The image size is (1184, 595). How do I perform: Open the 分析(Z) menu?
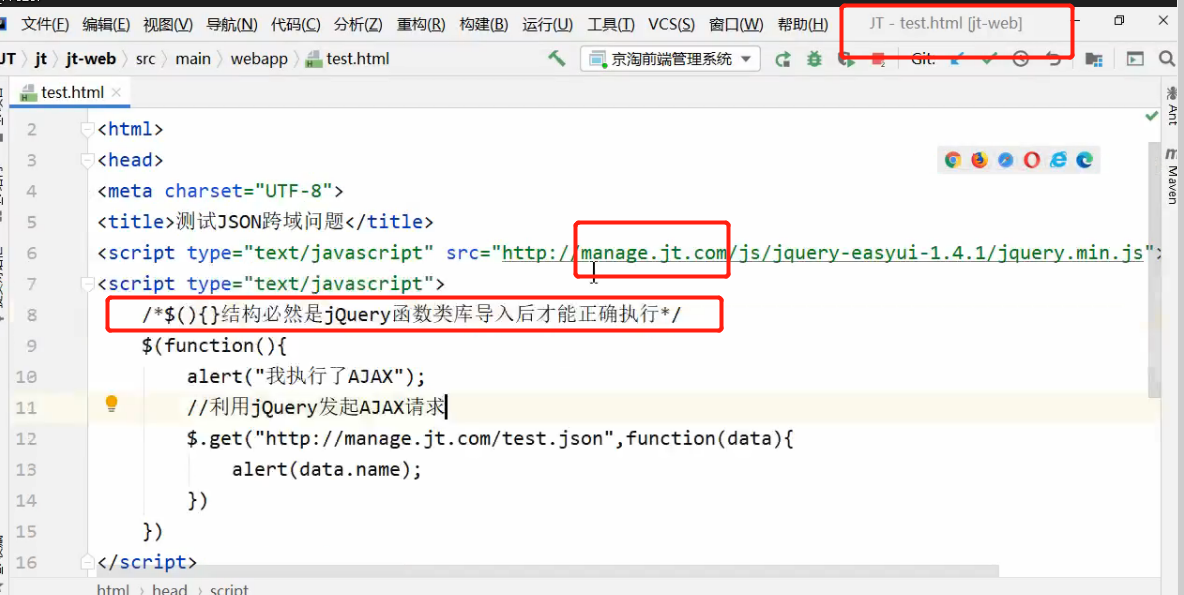coord(358,25)
